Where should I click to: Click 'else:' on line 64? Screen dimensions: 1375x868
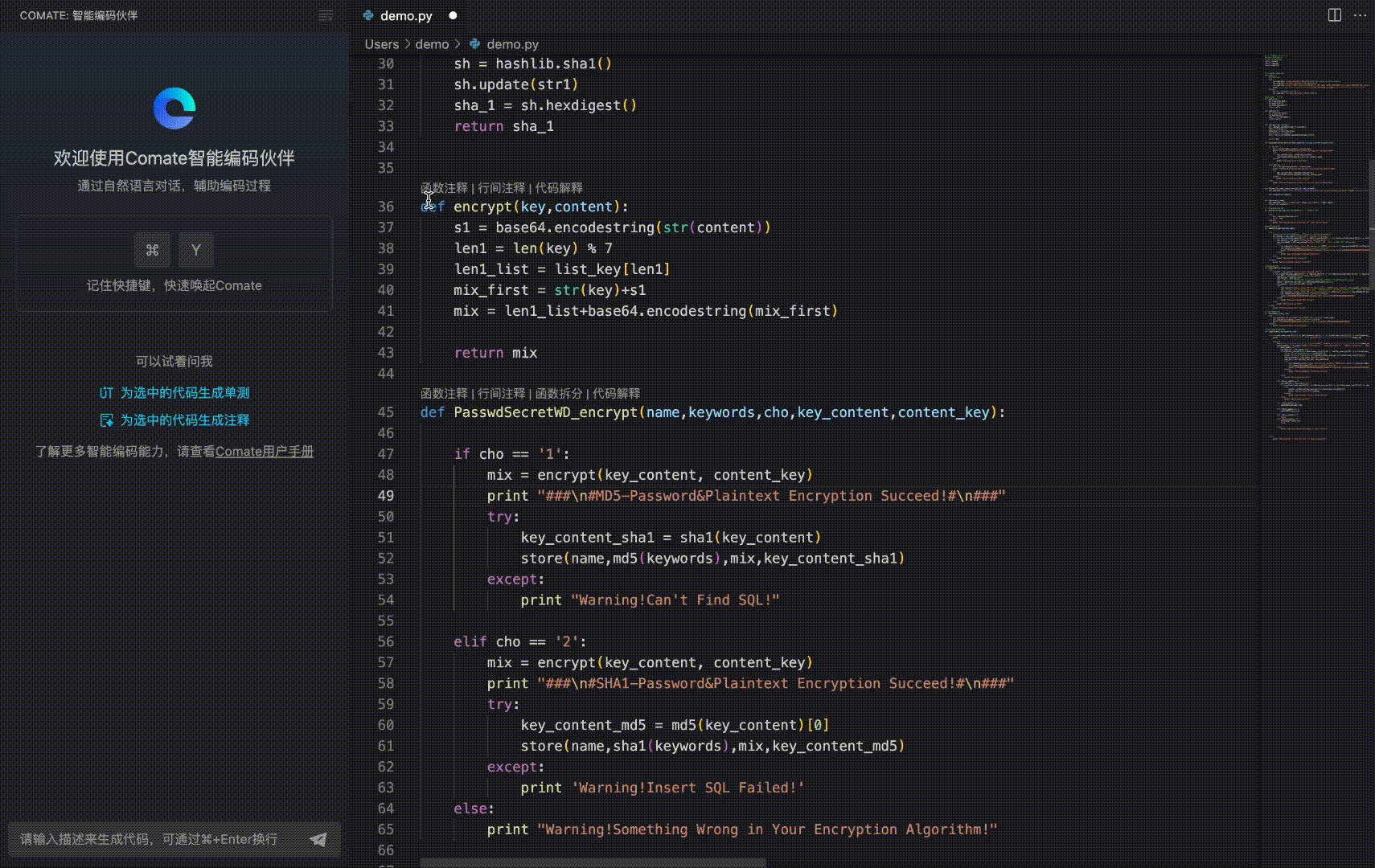tap(474, 809)
